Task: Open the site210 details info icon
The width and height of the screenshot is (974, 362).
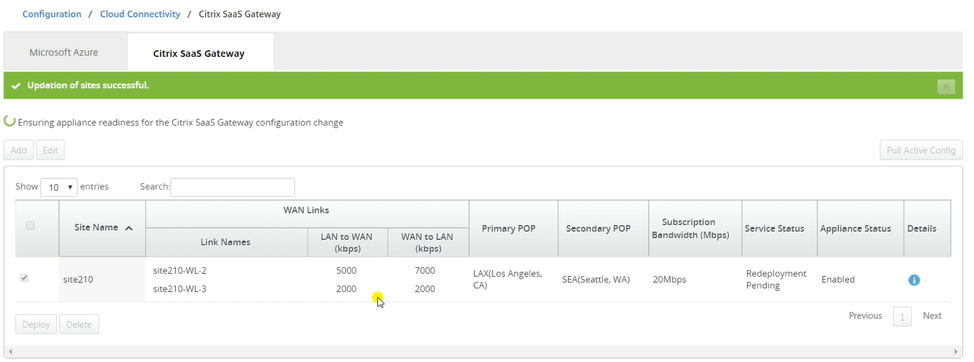Action: (x=914, y=280)
